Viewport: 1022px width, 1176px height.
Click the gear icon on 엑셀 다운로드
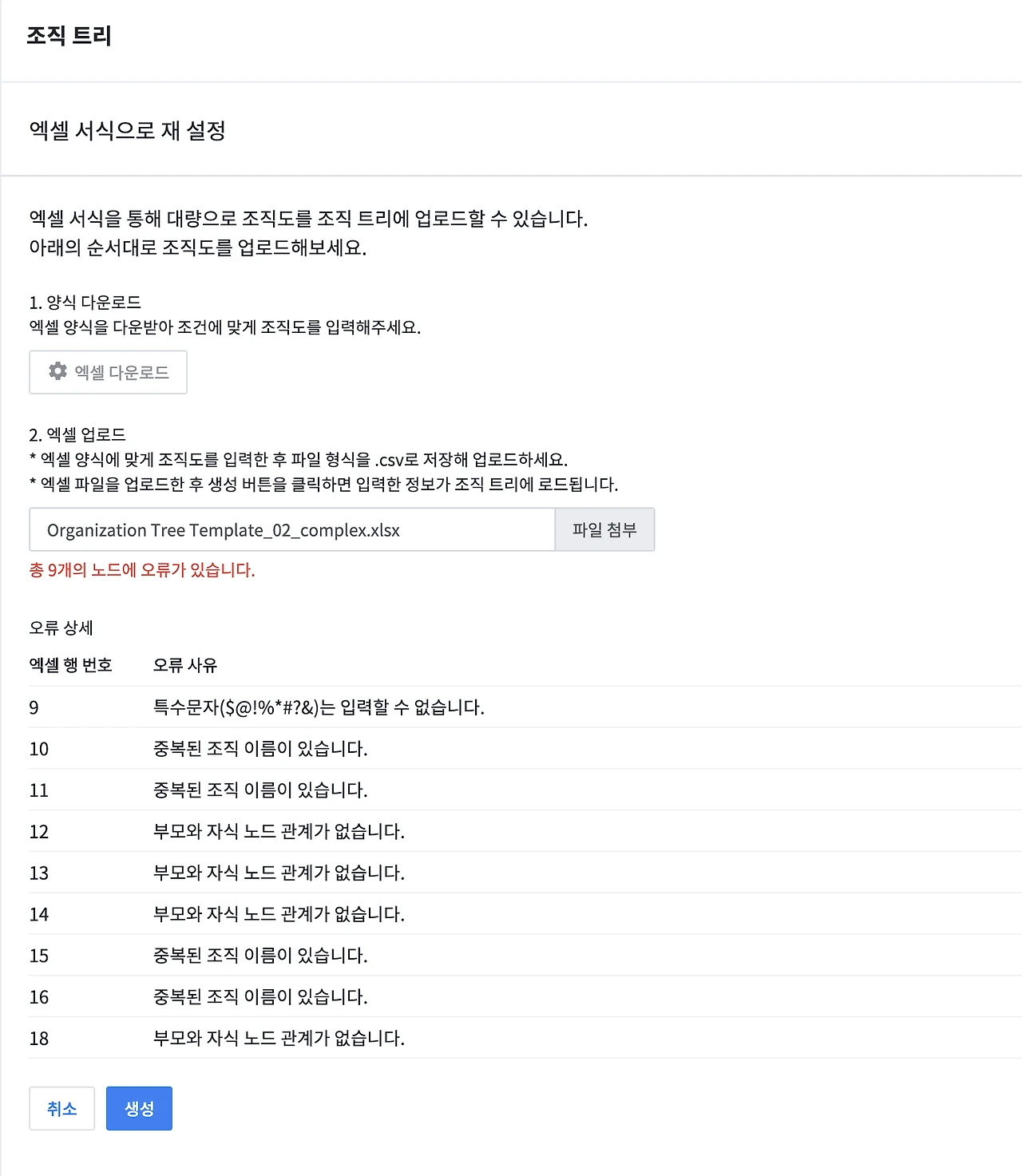pos(57,371)
